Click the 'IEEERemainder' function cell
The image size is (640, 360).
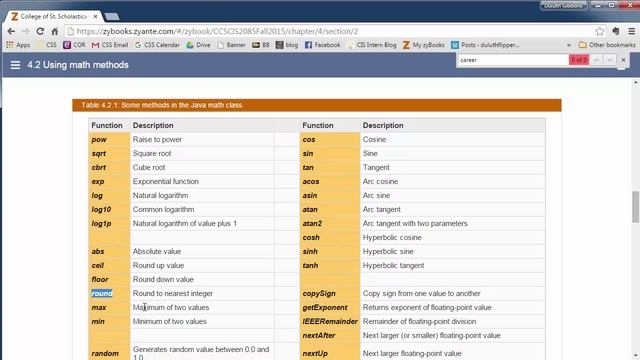pyautogui.click(x=330, y=321)
